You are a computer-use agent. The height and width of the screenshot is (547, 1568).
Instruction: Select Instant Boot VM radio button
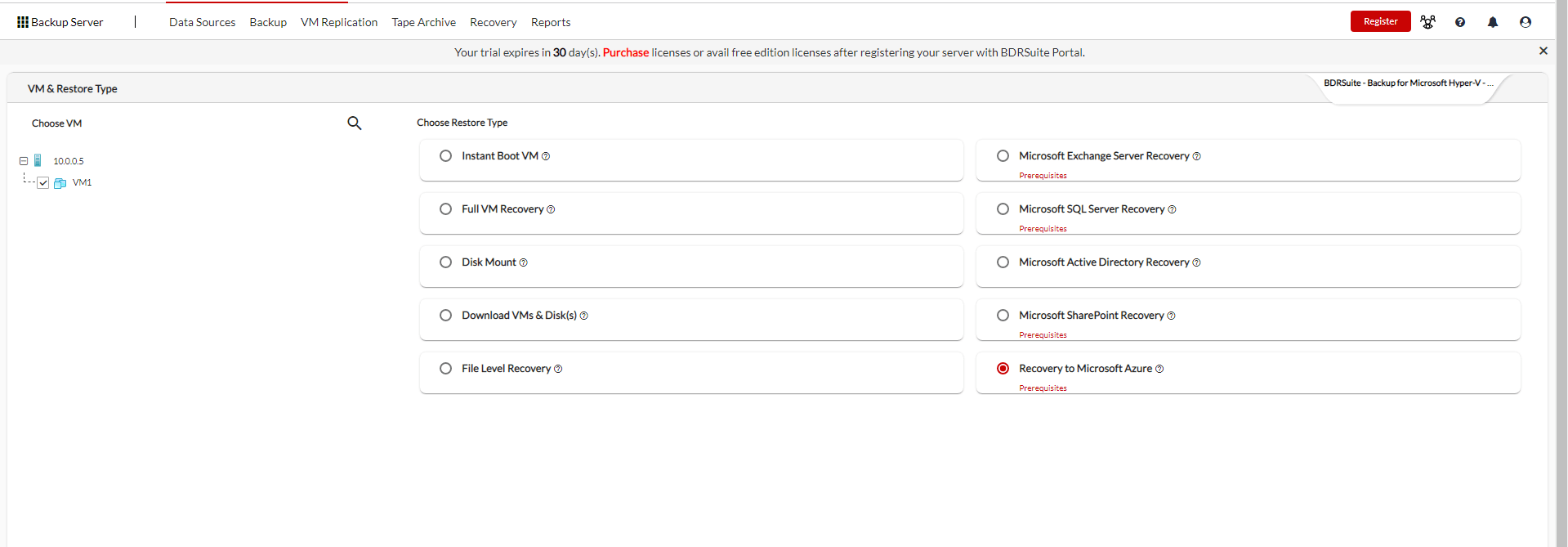(445, 155)
